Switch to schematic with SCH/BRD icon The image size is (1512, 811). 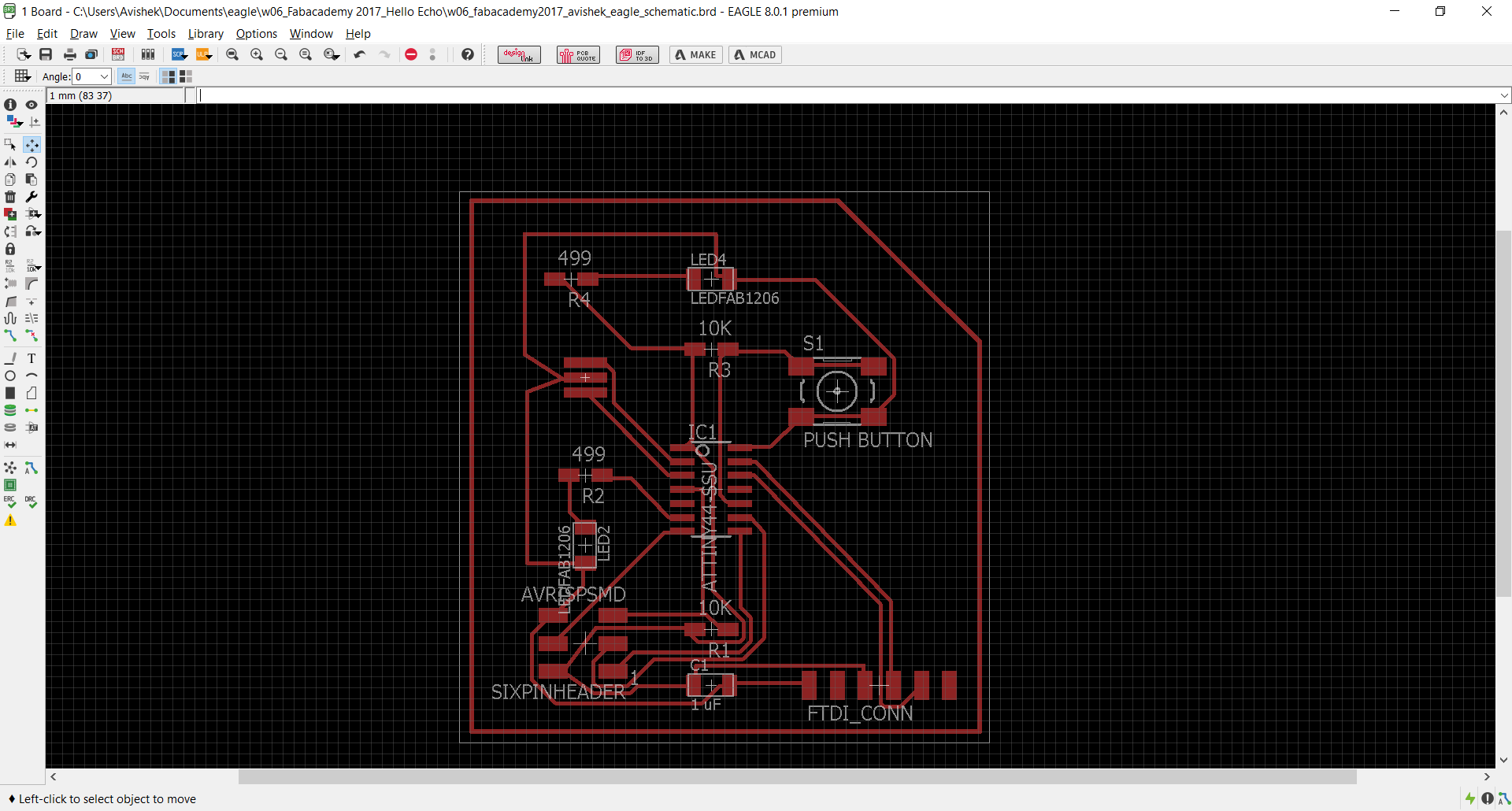[118, 54]
